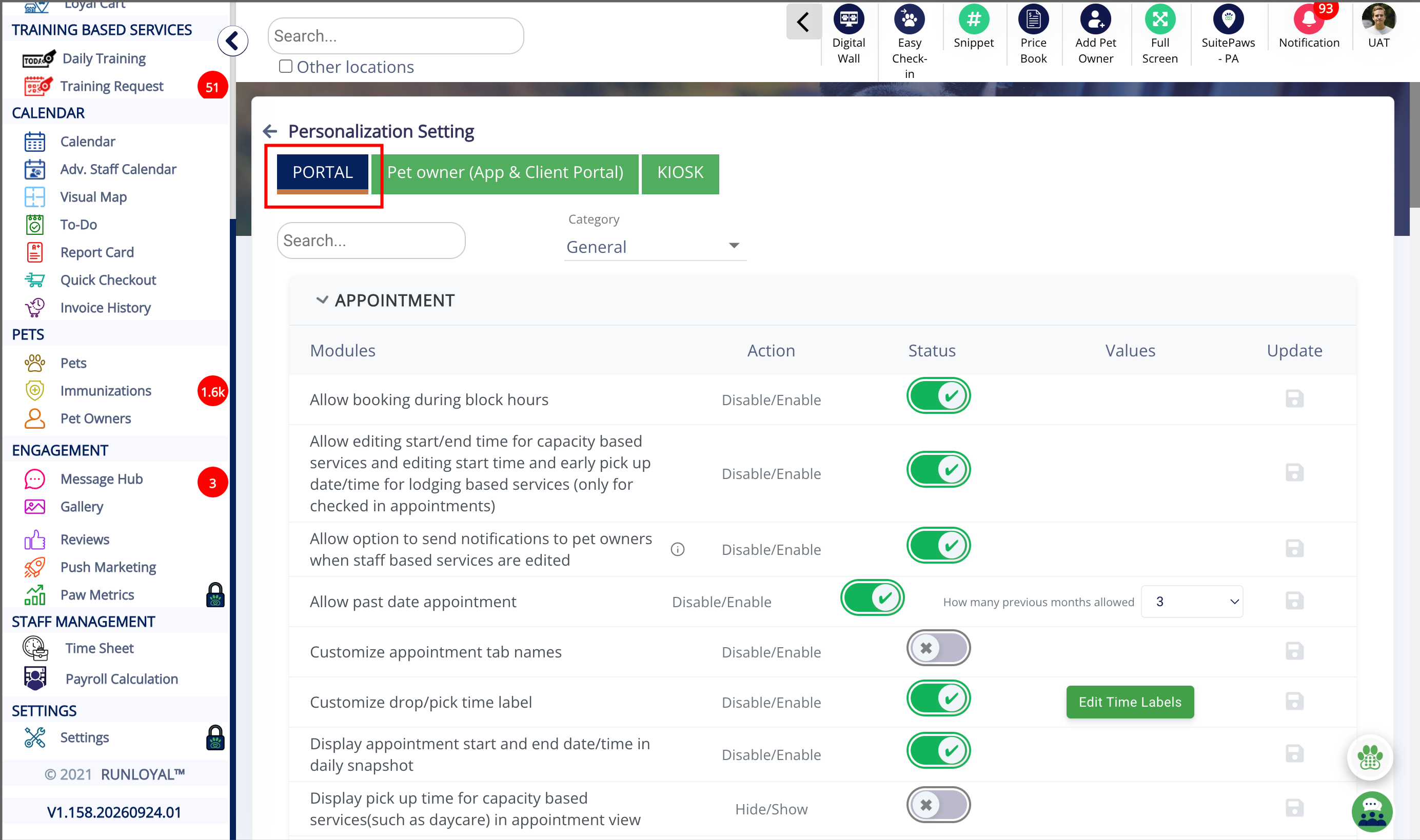Click the settings Search field under PORTAL

[x=371, y=241]
